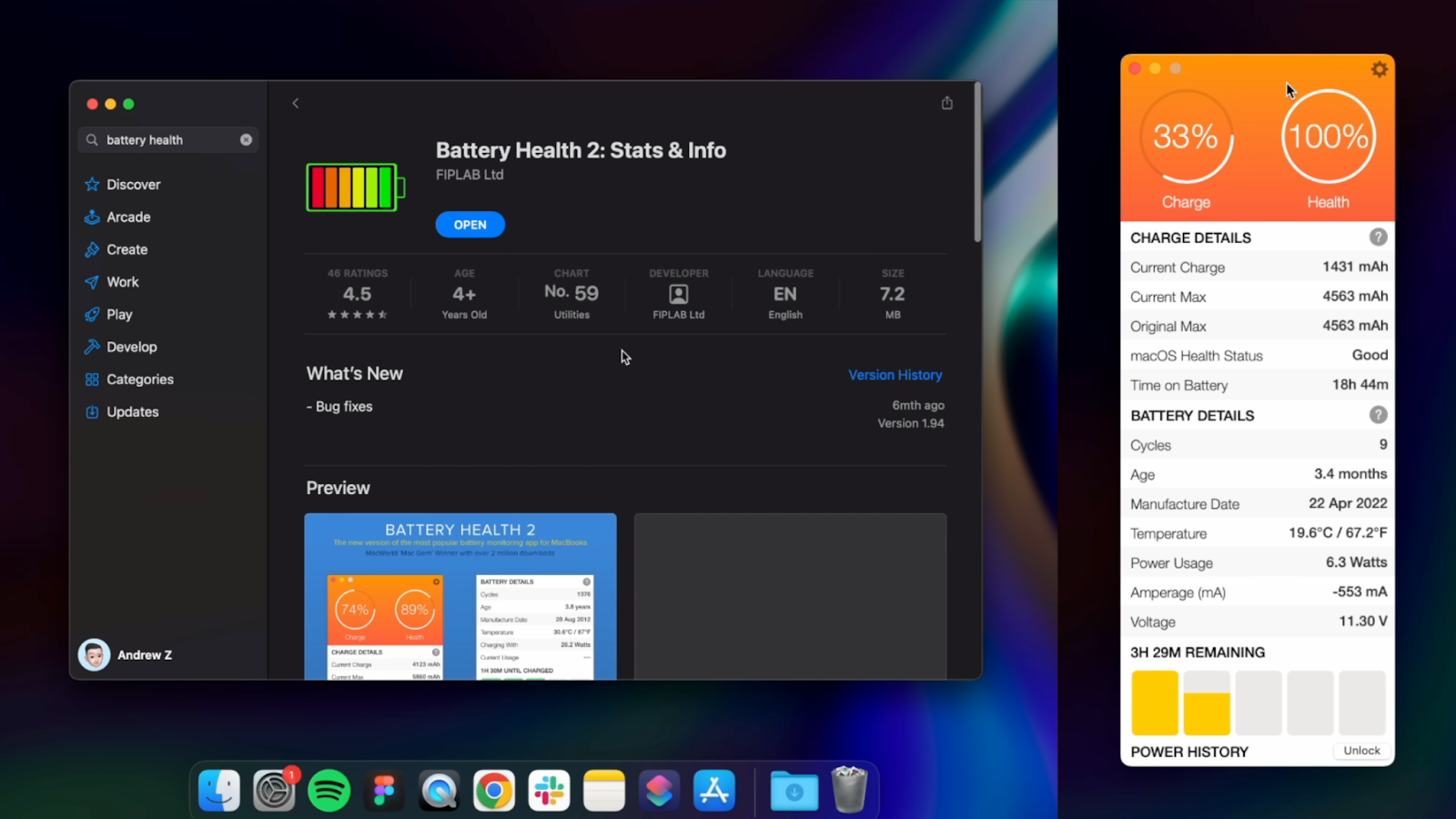Click the Play rocket icon
Viewport: 1456px width, 819px height.
[92, 315]
